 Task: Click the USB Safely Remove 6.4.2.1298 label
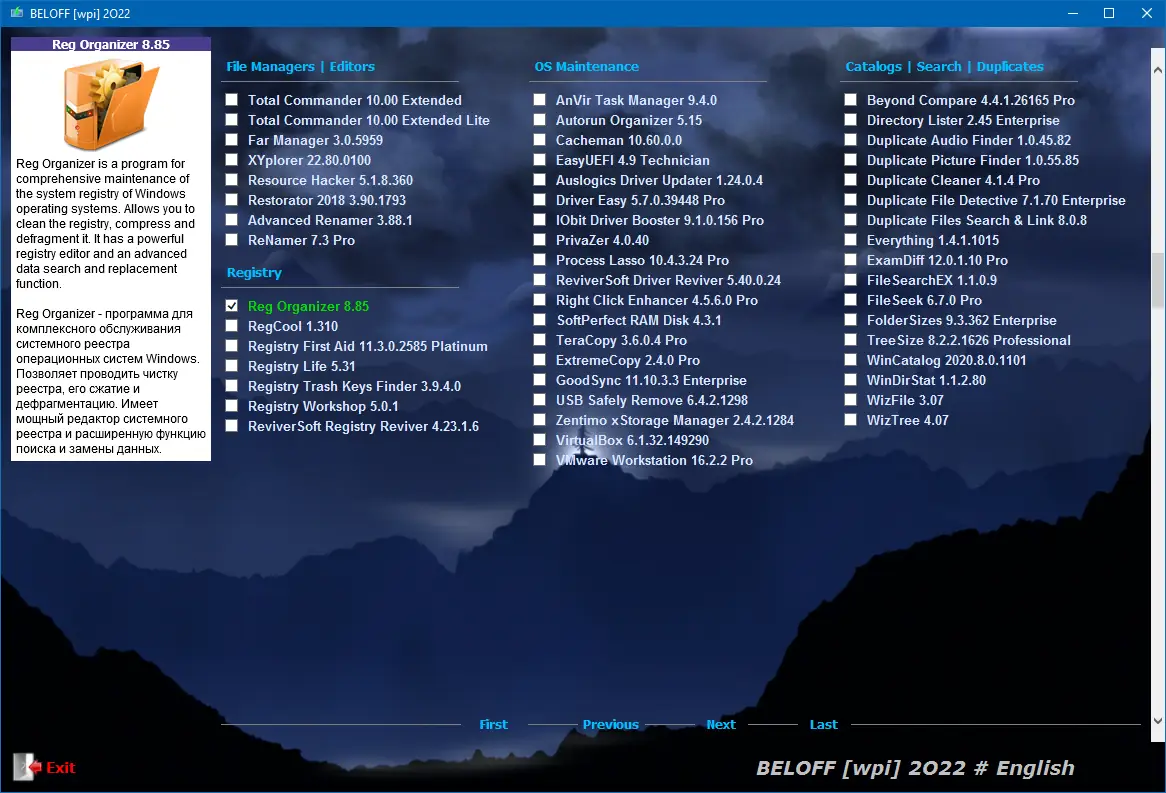point(651,400)
